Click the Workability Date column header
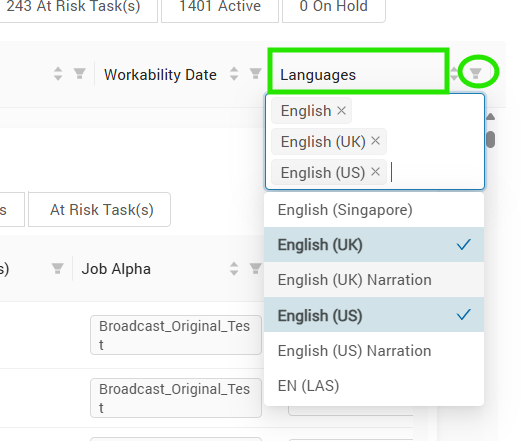This screenshot has height=441, width=524. coord(160,75)
